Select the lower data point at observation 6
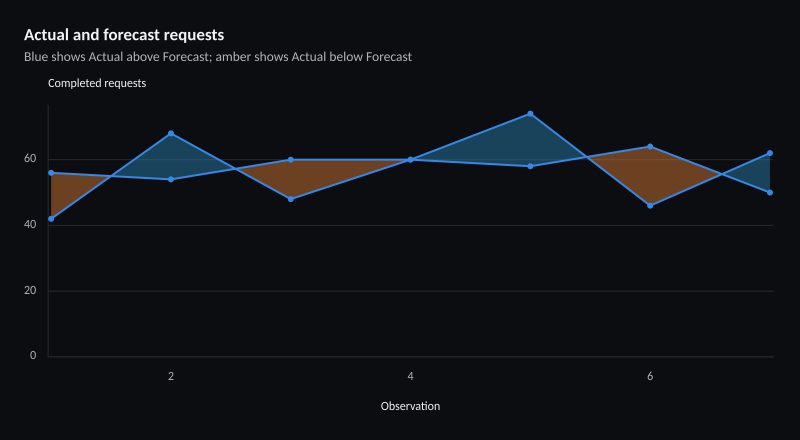This screenshot has width=800, height=440. [x=650, y=206]
